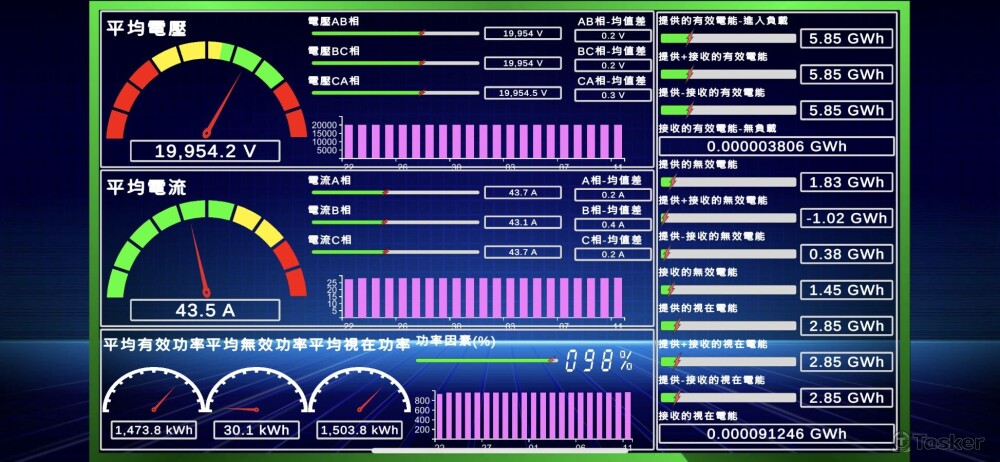Click the 098% power factor readout
The image size is (1000, 462).
(598, 361)
